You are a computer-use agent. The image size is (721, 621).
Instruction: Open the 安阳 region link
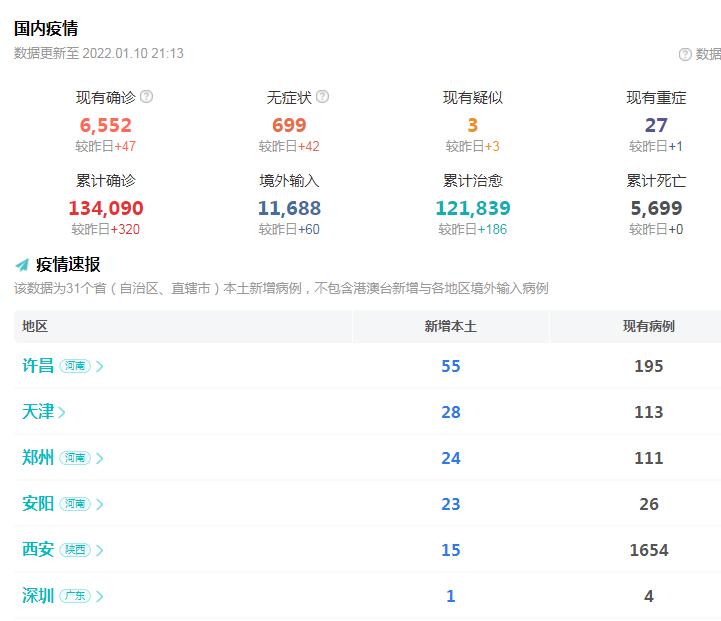[x=38, y=504]
